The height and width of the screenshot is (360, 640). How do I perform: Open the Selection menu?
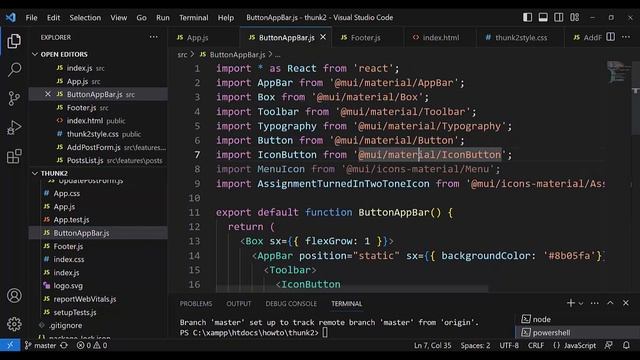(x=85, y=18)
